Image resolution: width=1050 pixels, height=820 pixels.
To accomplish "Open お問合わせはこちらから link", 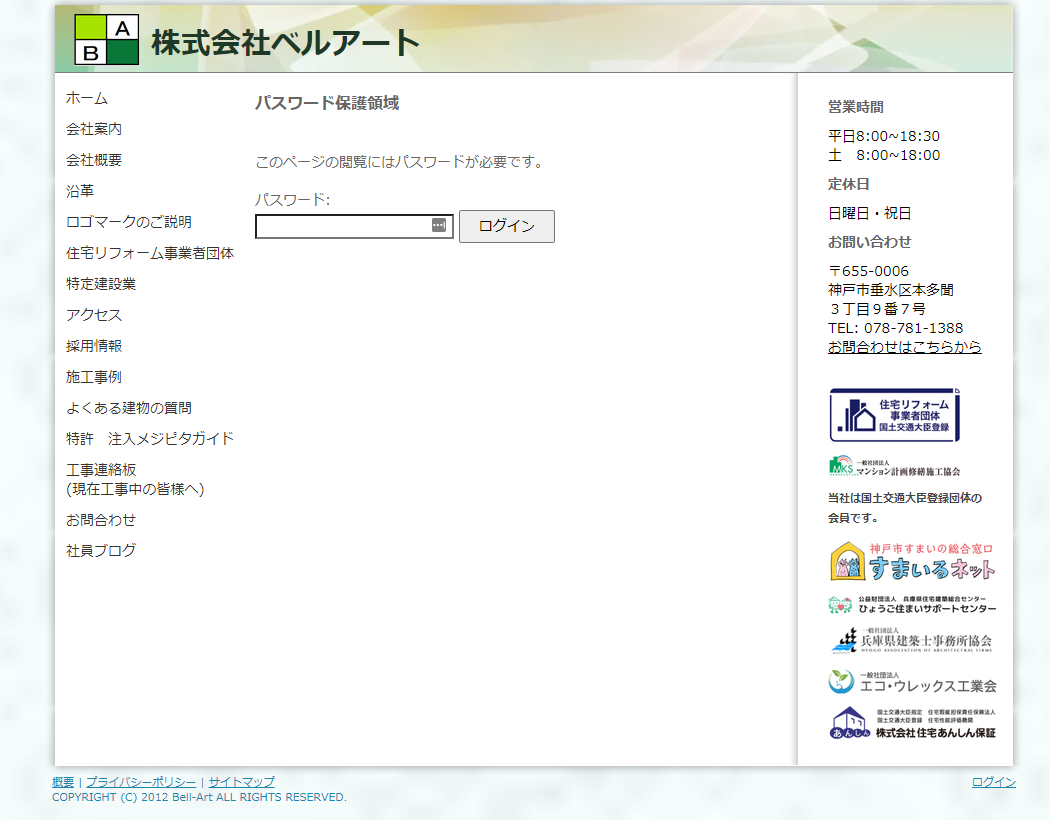I will pyautogui.click(x=904, y=346).
